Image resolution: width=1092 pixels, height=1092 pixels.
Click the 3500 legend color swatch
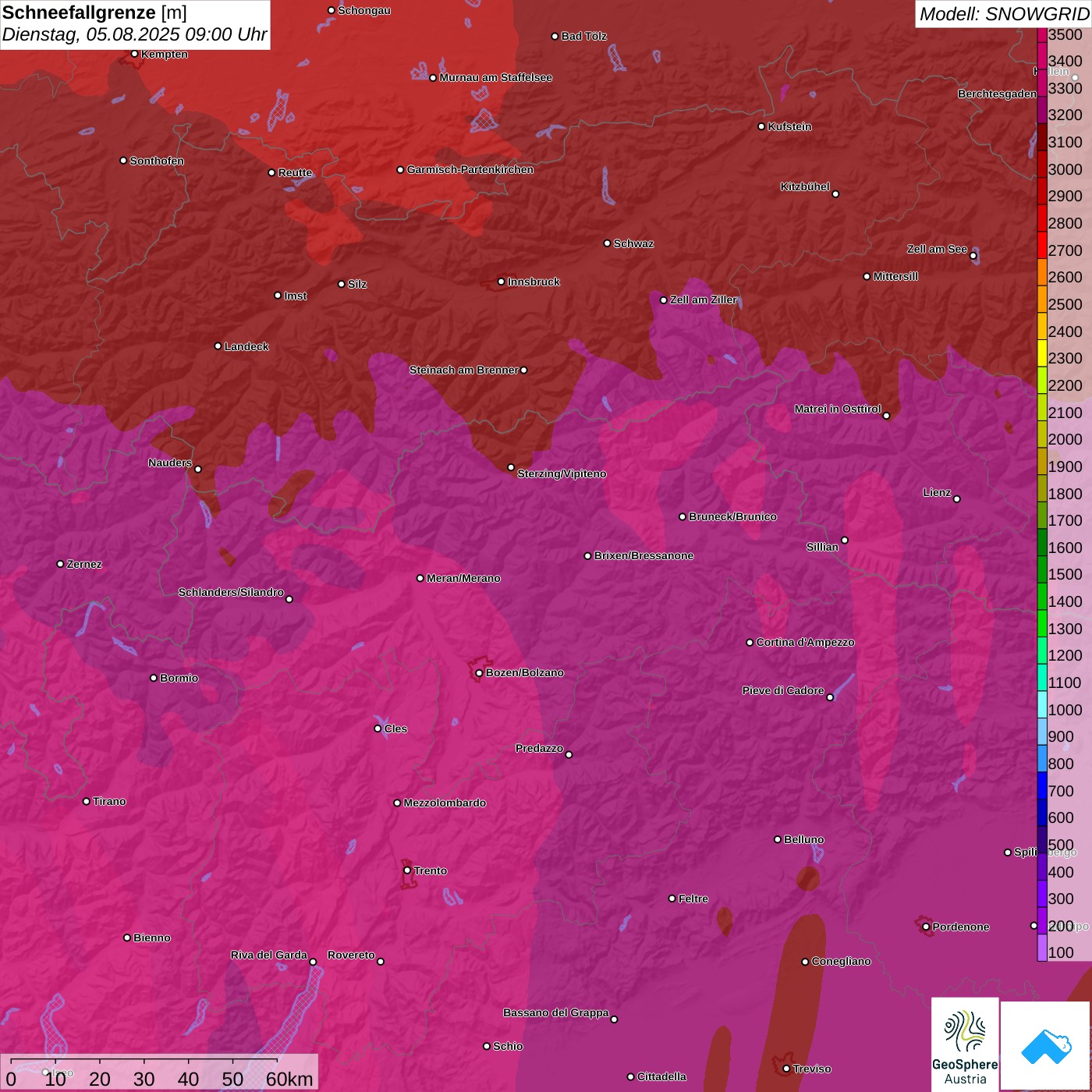tap(1042, 34)
